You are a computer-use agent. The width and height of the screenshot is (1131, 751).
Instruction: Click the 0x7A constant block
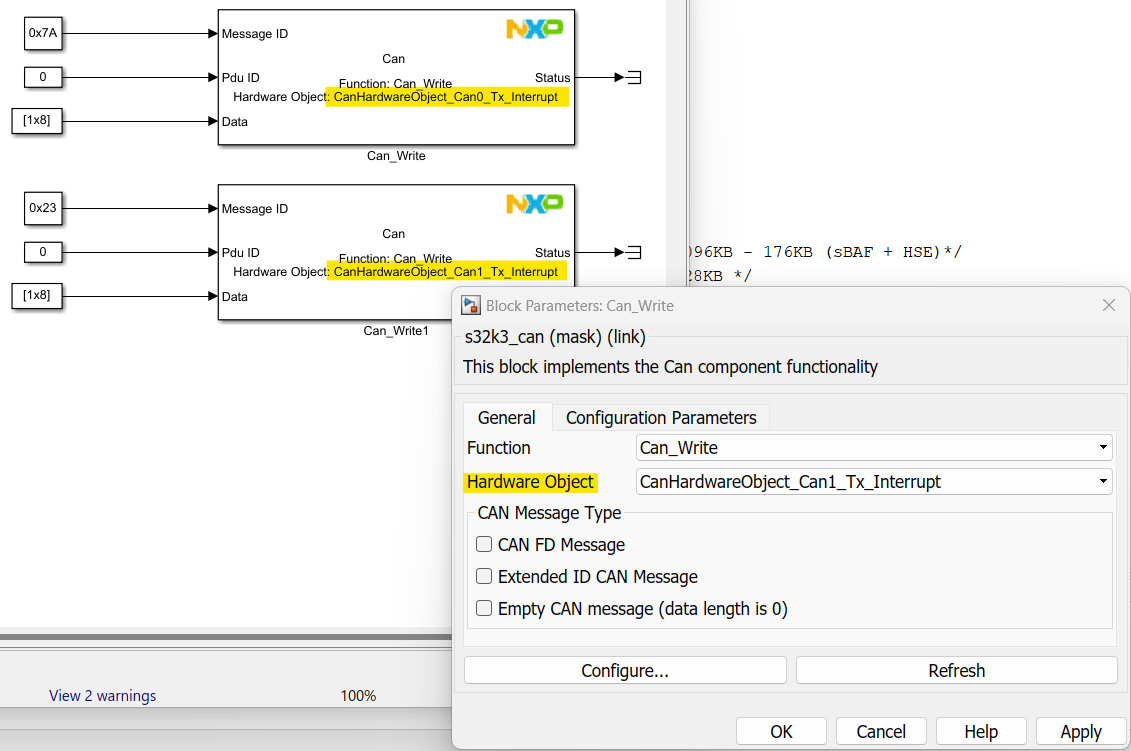43,33
